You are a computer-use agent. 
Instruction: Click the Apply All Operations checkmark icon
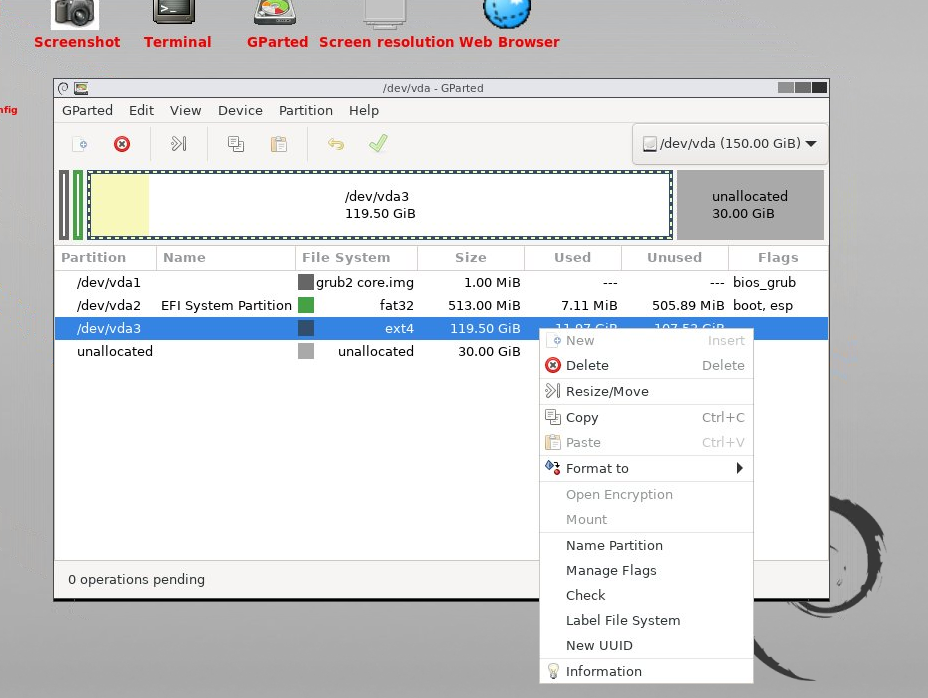(377, 144)
